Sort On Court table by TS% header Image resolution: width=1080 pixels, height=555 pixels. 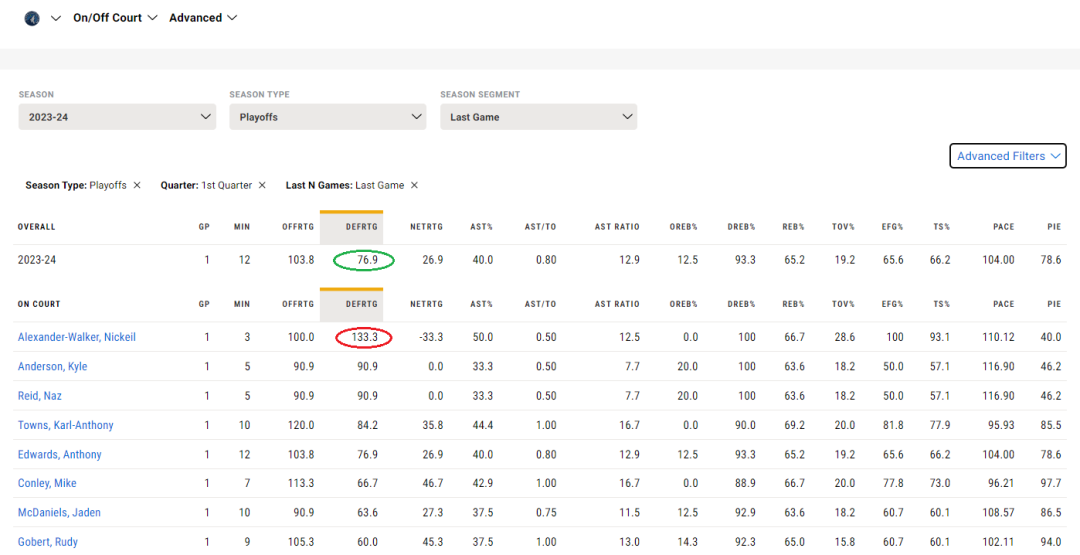click(942, 304)
